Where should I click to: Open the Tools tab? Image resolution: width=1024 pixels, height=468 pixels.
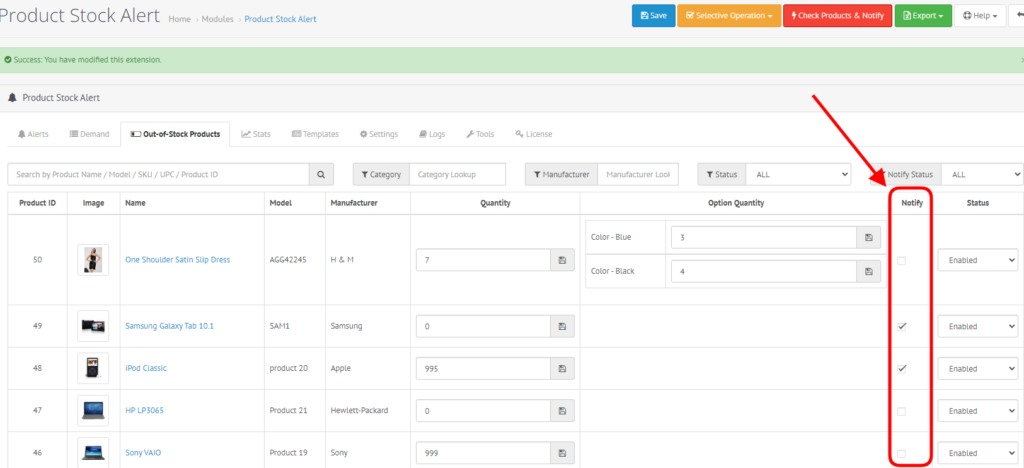480,134
